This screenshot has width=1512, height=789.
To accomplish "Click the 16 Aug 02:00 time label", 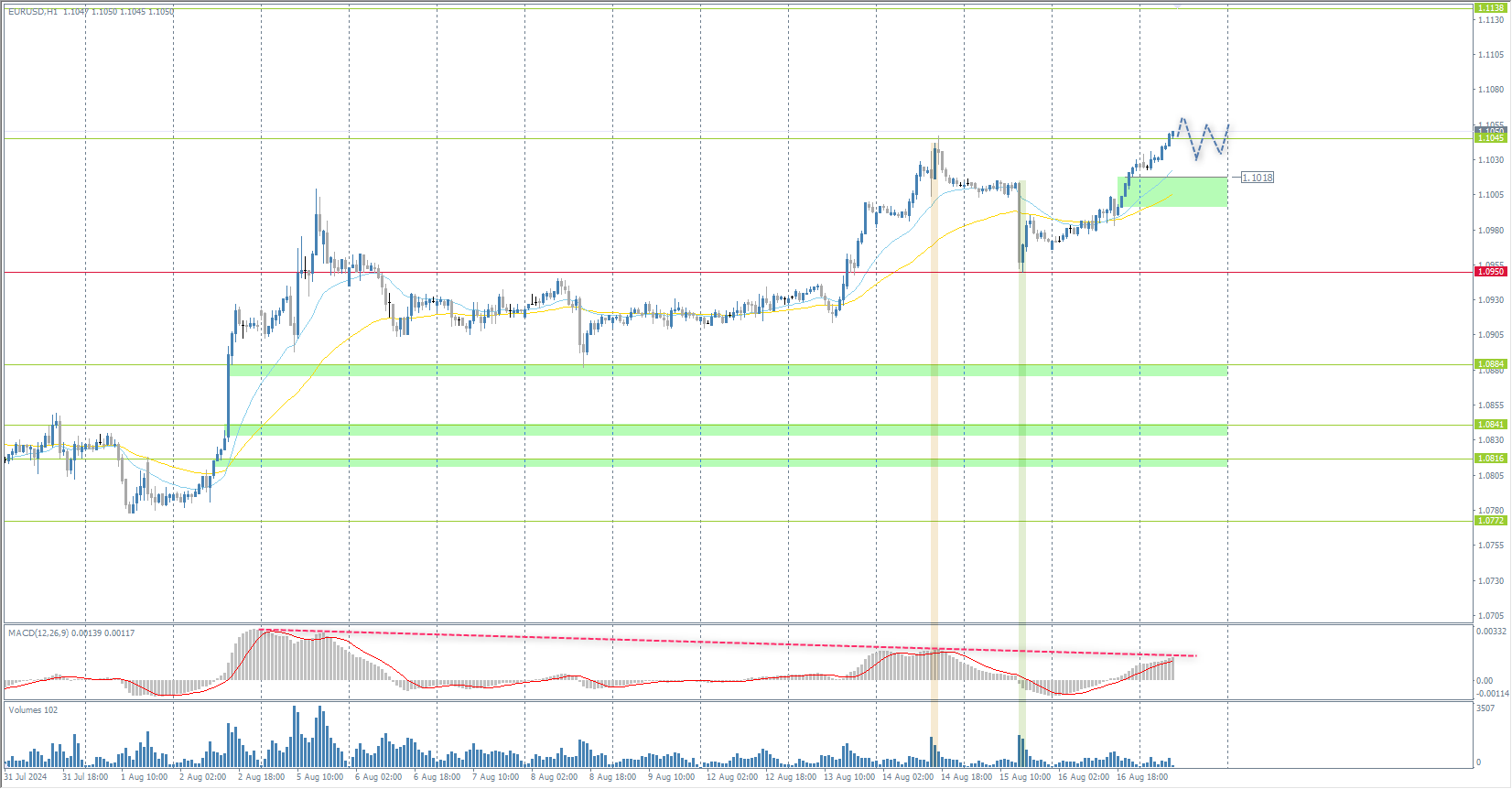I will tap(1084, 777).
